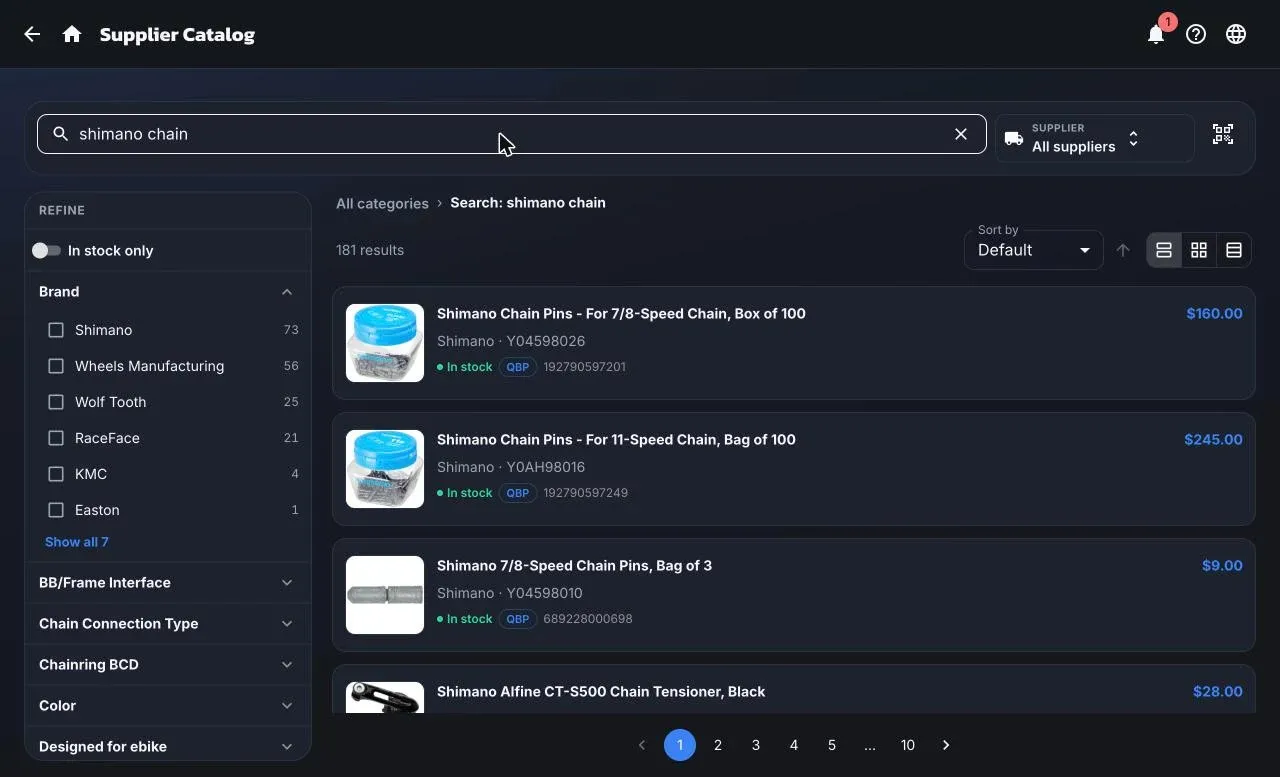Viewport: 1280px width, 777px height.
Task: Open the help question mark icon
Action: (1196, 34)
